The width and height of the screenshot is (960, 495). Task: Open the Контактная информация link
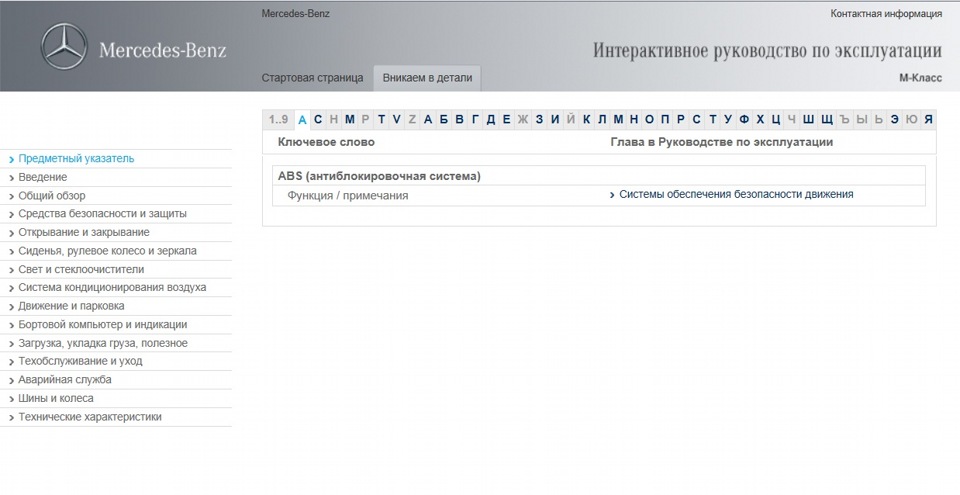(886, 13)
